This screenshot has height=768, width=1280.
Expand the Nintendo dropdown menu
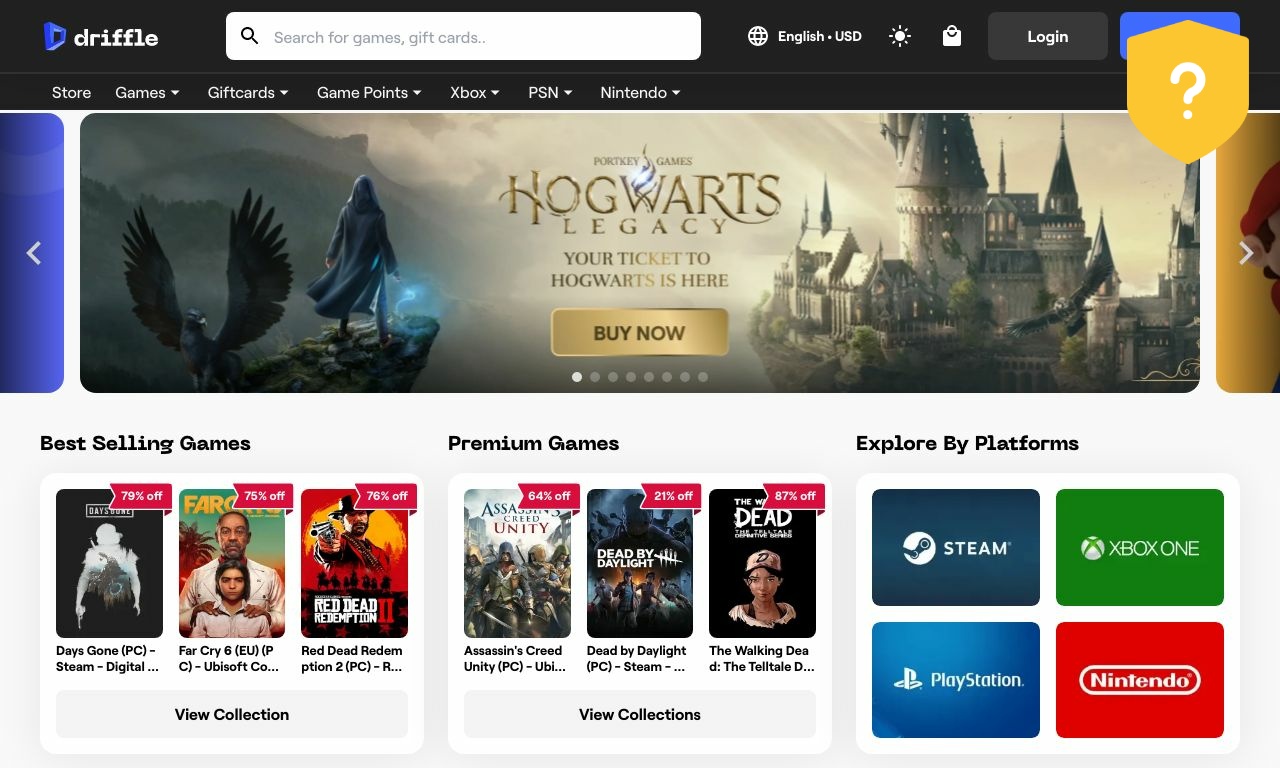640,92
